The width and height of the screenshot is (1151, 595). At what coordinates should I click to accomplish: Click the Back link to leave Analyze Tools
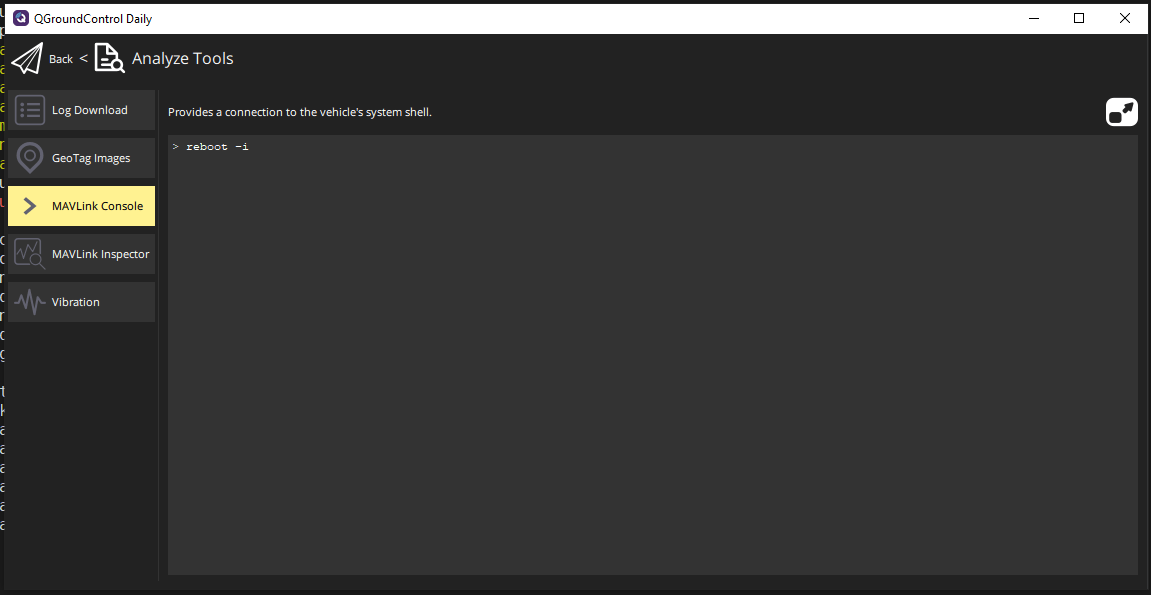point(60,59)
